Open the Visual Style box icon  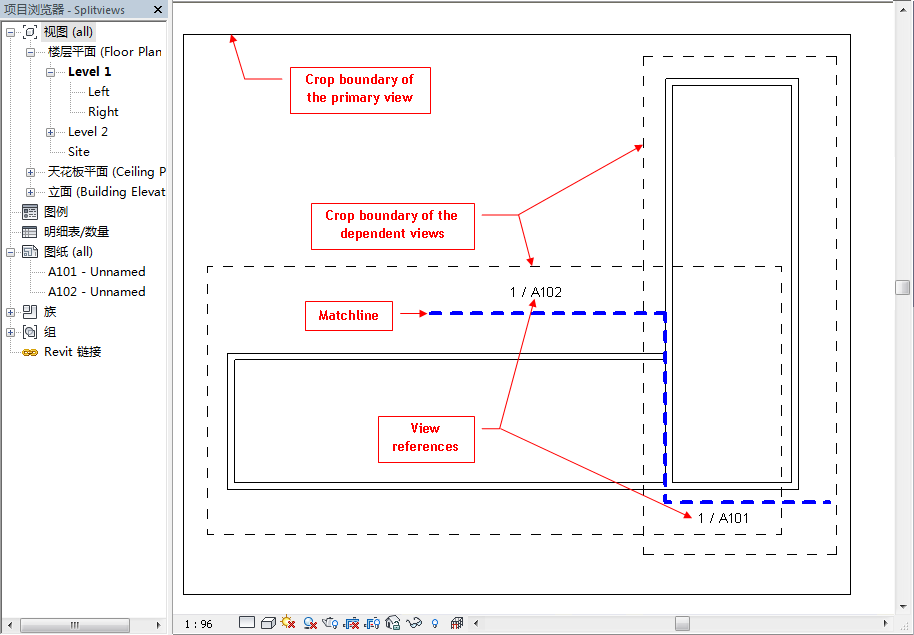pos(268,623)
